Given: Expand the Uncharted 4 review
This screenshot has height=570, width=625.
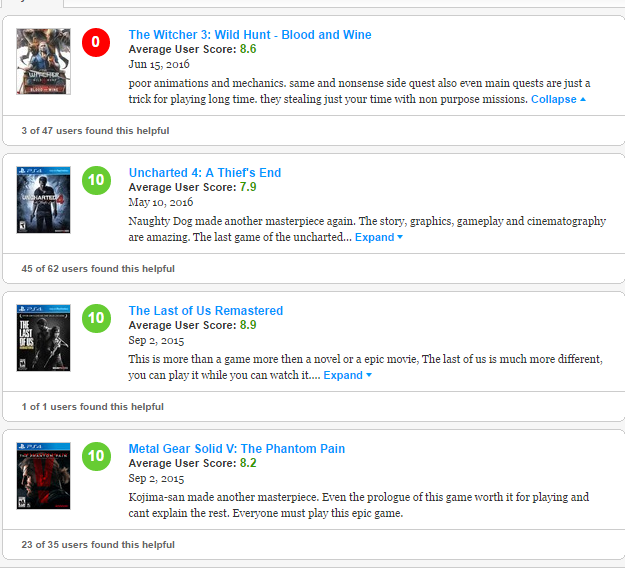Looking at the screenshot, I should (x=379, y=237).
